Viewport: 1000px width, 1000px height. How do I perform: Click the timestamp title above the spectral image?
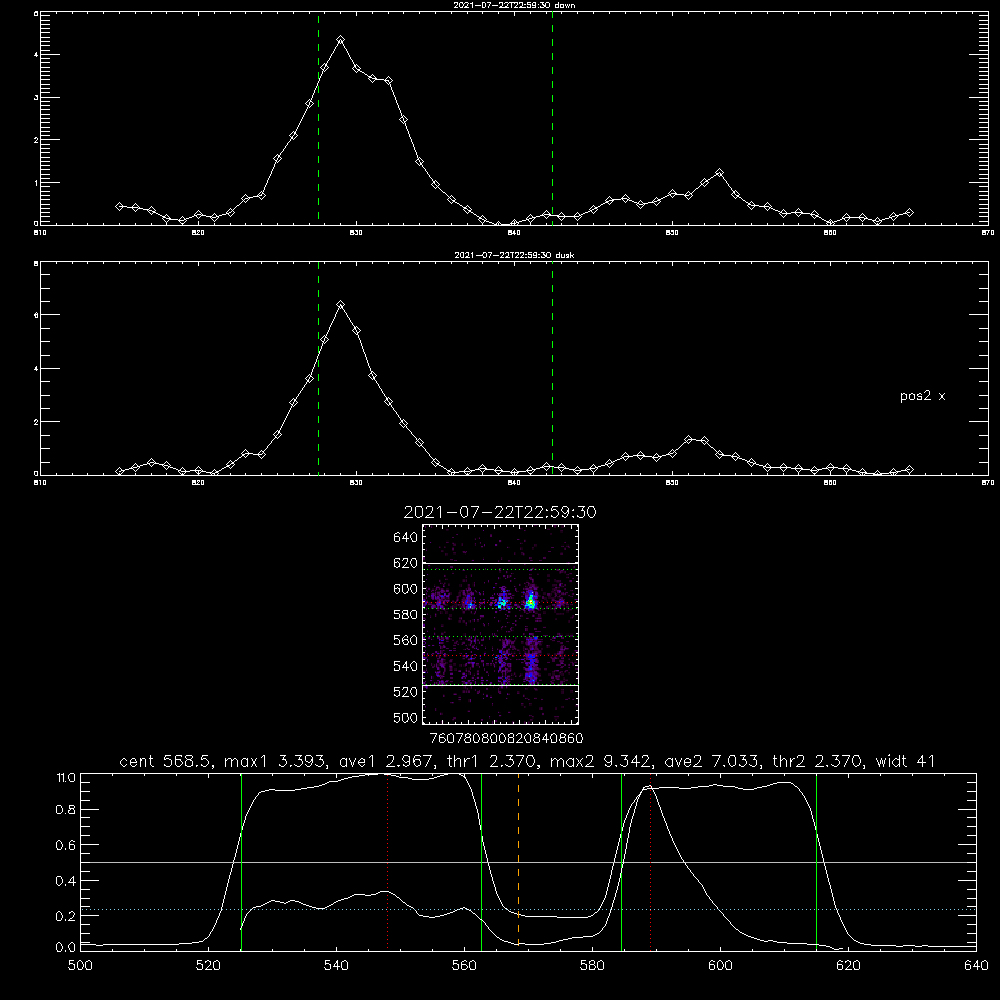(500, 512)
